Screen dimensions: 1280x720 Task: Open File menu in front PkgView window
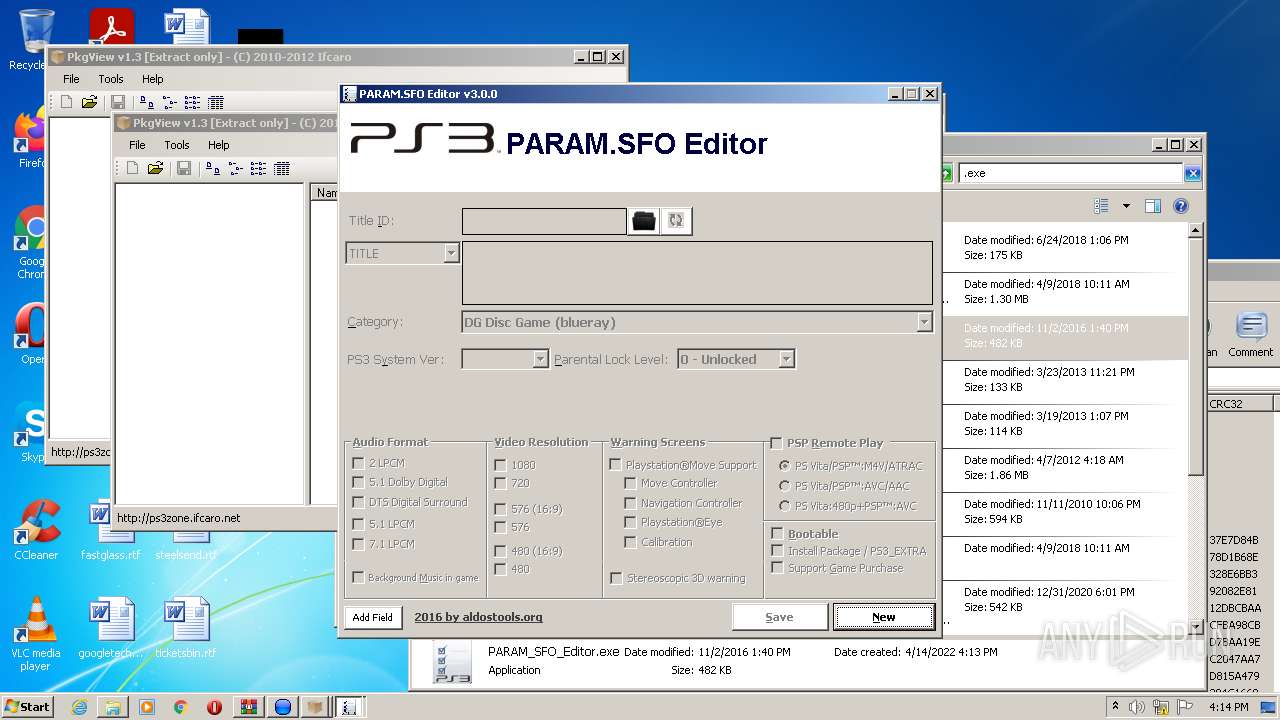click(x=137, y=145)
